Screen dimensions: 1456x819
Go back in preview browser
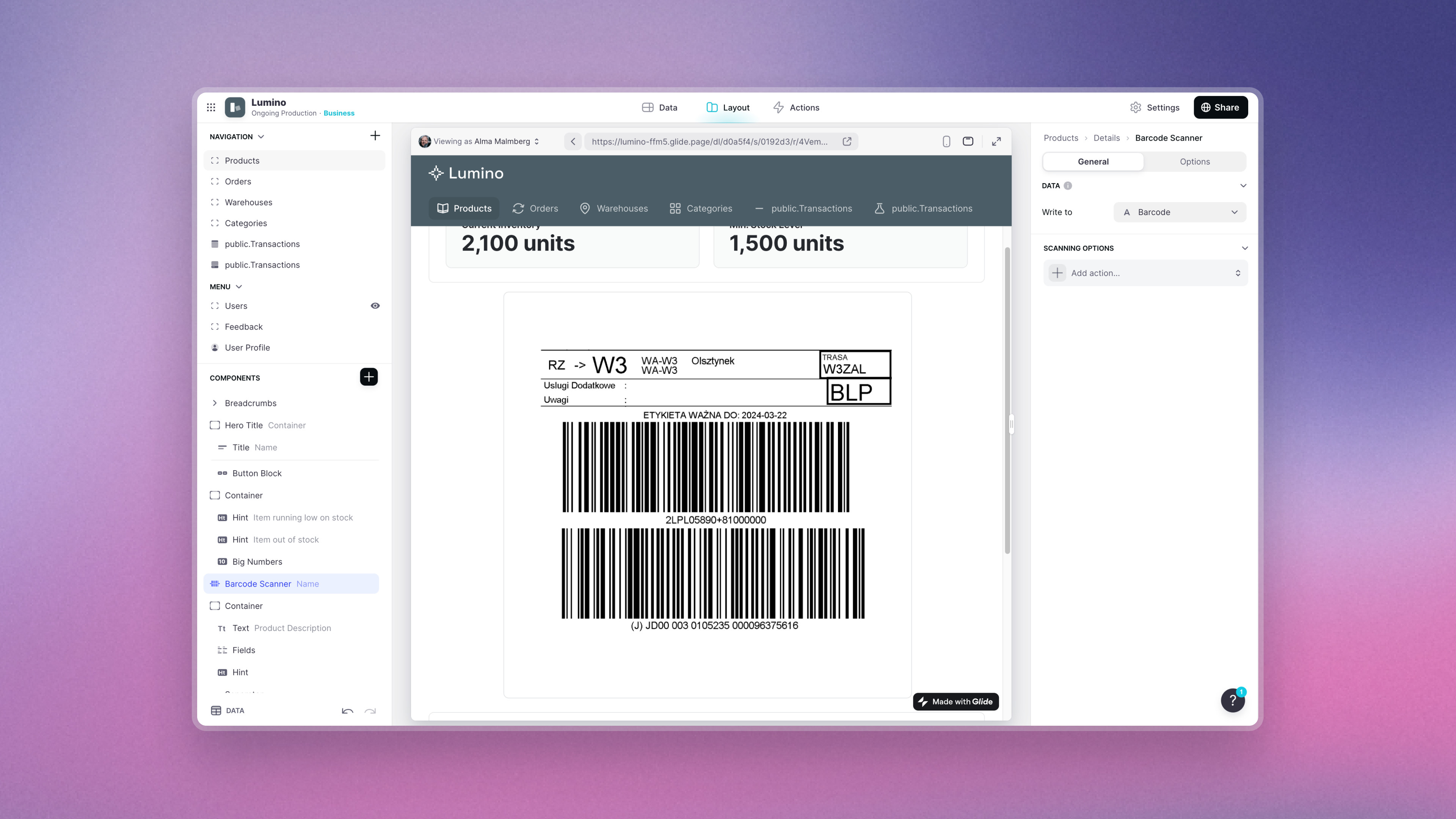(x=573, y=141)
